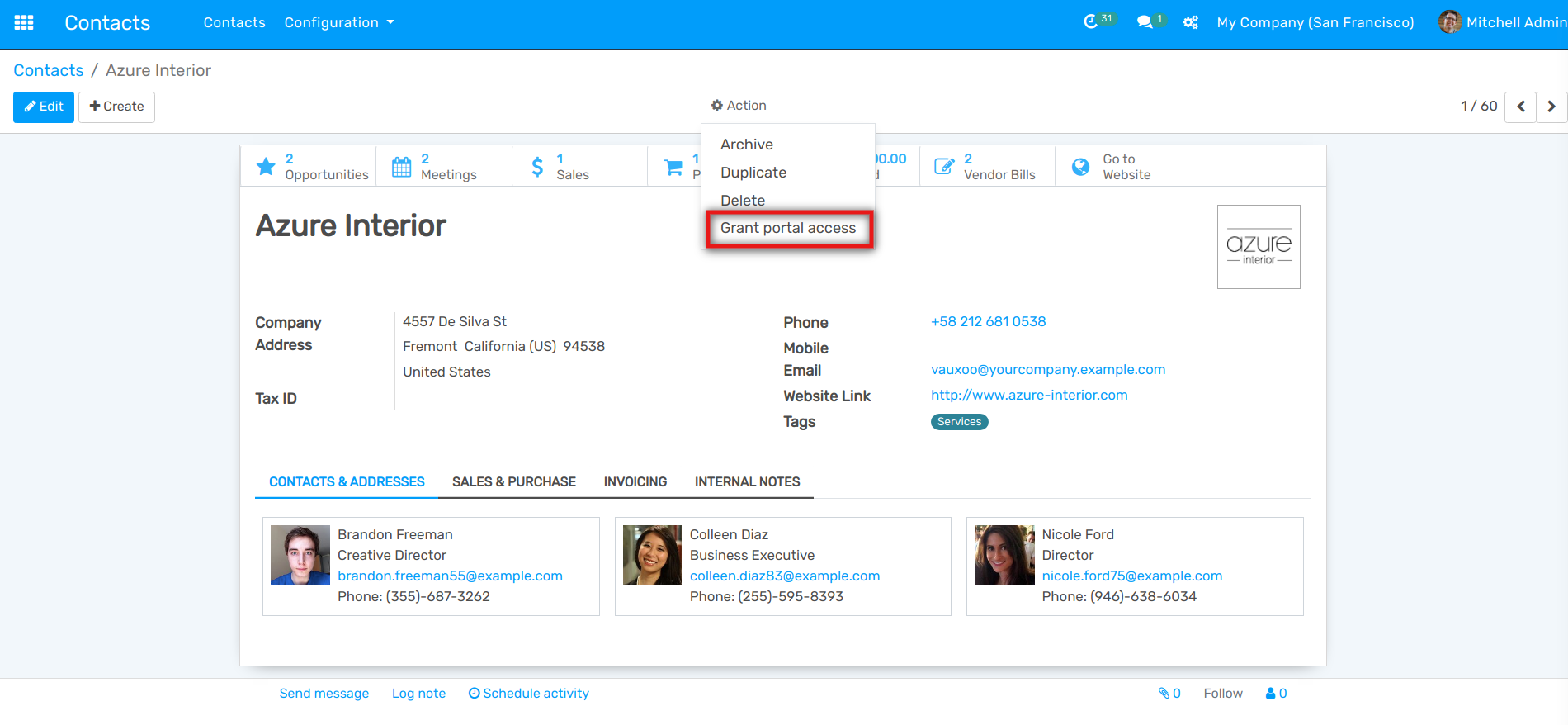
Task: Open Colleen Diaz's photo
Action: pos(653,555)
